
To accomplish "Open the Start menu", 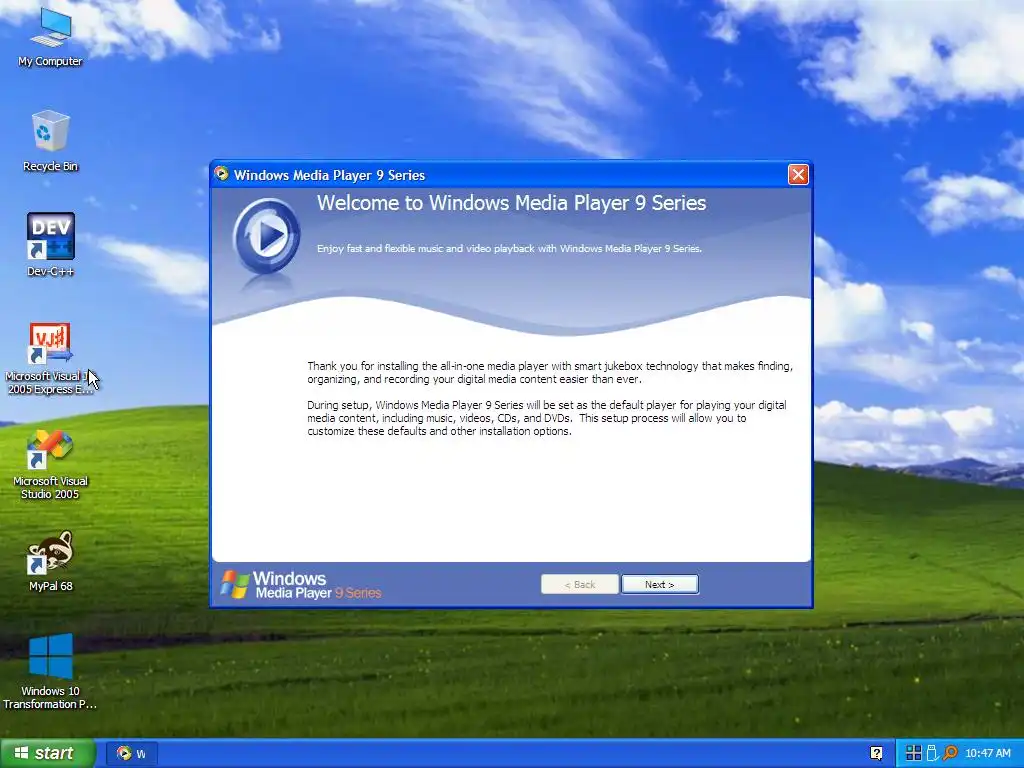I will [48, 753].
